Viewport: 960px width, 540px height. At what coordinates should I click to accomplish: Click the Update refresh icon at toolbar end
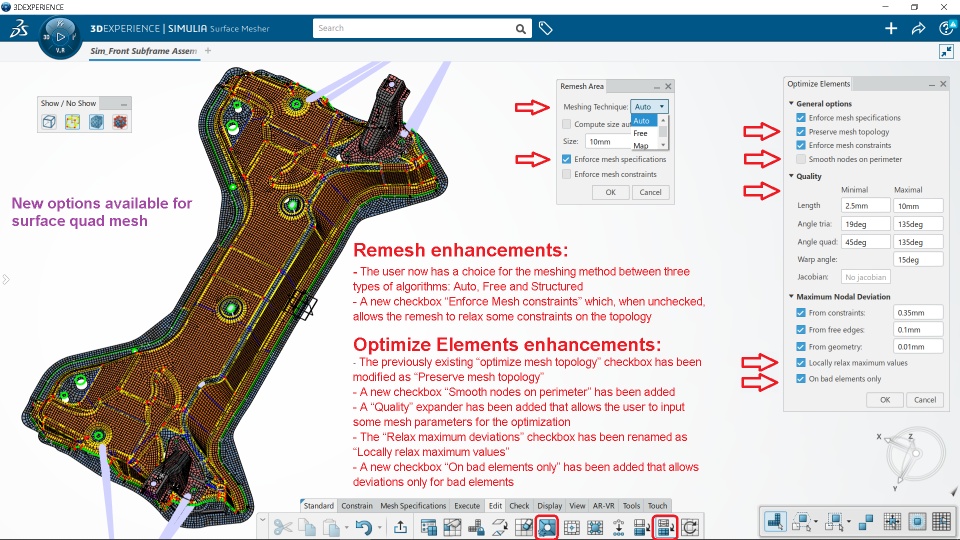(x=690, y=527)
